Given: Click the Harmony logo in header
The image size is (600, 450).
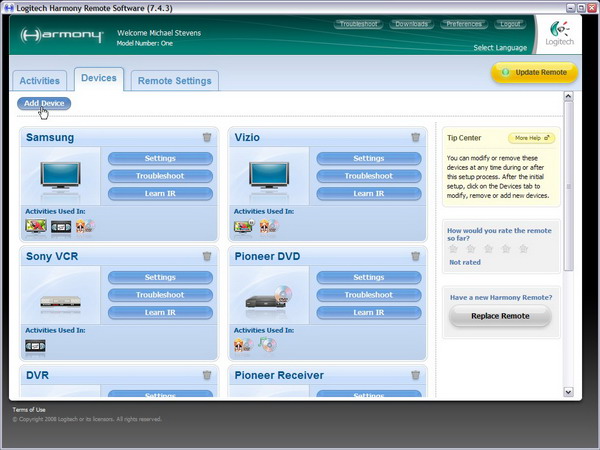Looking at the screenshot, I should (x=62, y=35).
